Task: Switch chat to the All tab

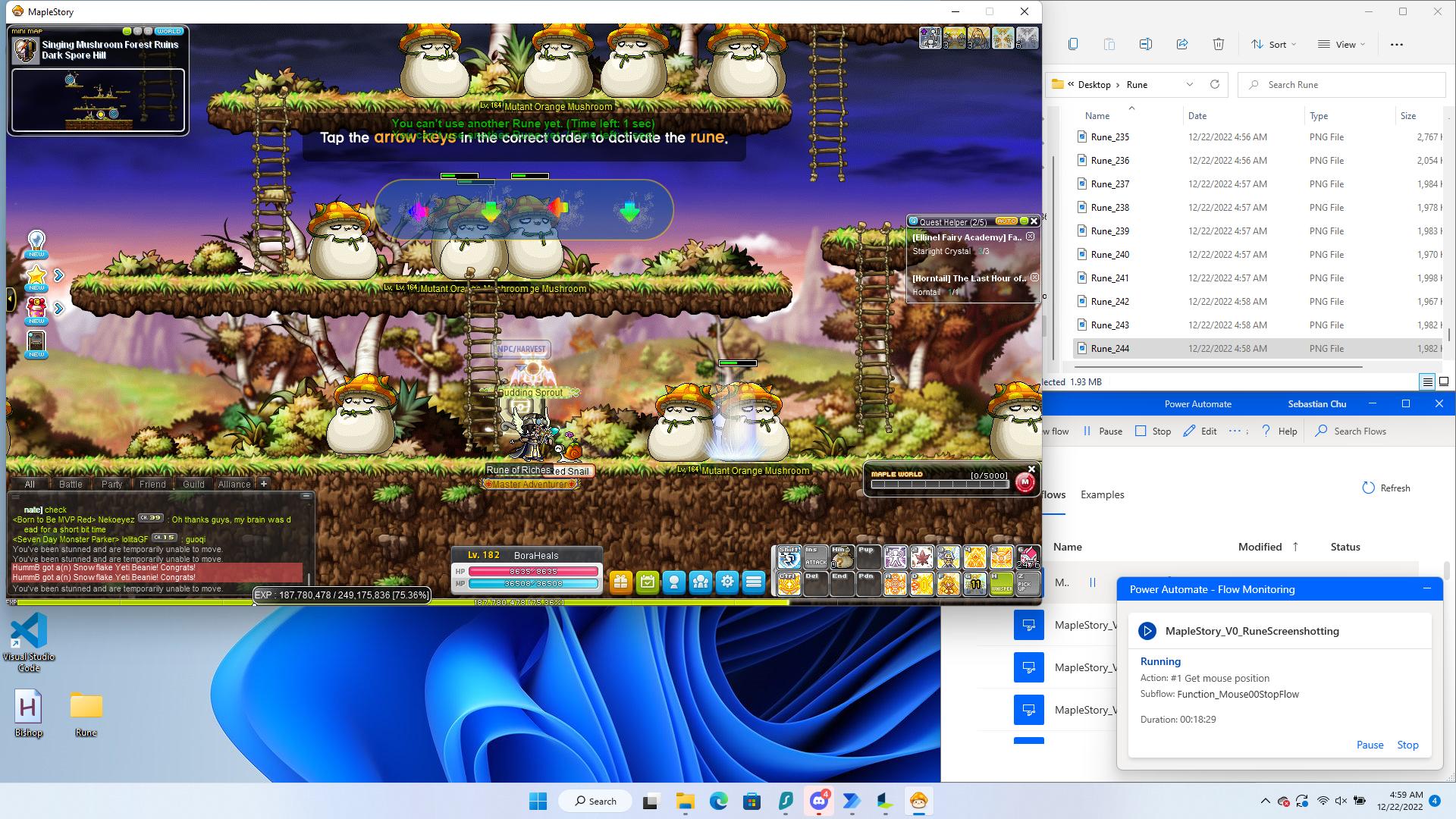Action: tap(30, 484)
